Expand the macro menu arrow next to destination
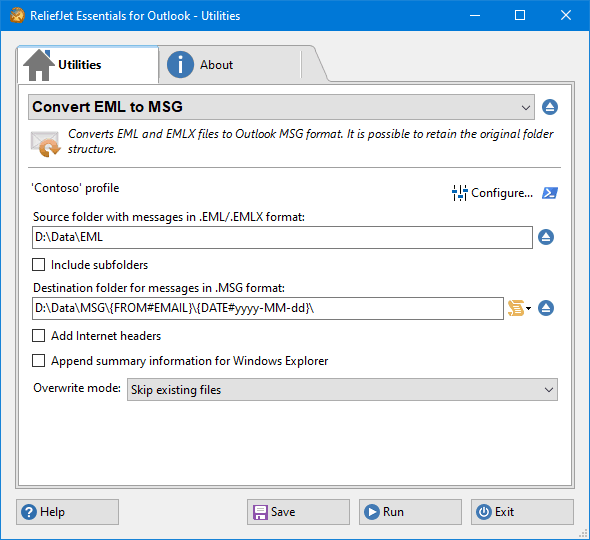Image resolution: width=590 pixels, height=540 pixels. [x=529, y=309]
